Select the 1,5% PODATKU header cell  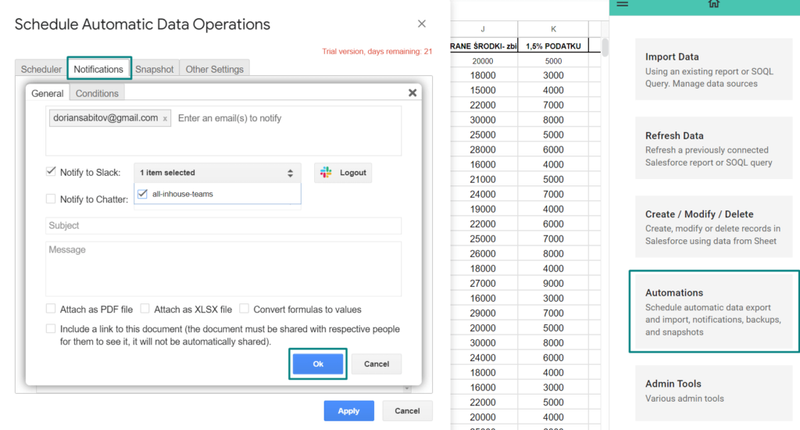point(553,46)
